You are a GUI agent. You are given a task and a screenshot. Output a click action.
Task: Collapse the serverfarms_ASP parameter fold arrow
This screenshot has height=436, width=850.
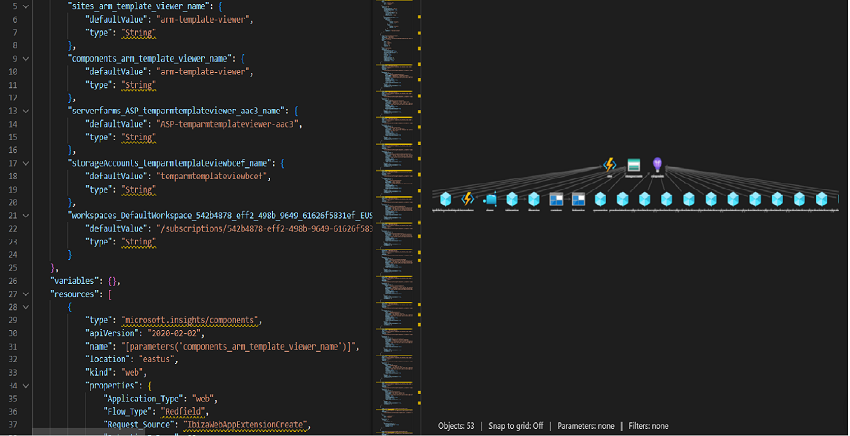click(x=25, y=110)
